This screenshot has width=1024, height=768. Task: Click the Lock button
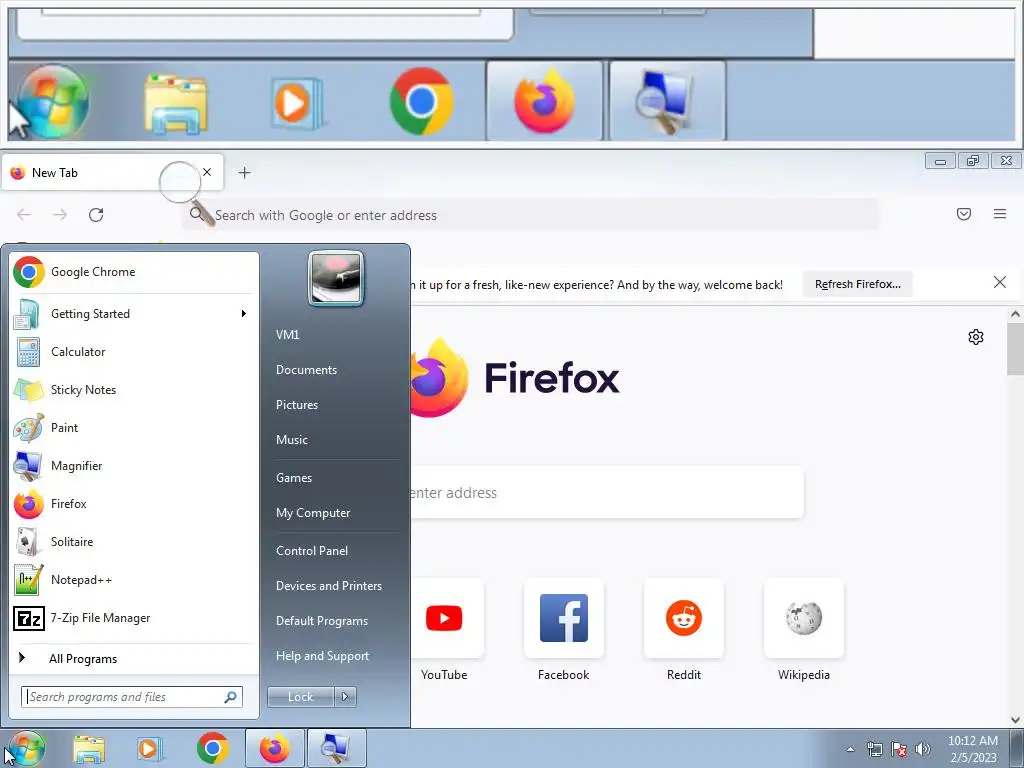pyautogui.click(x=300, y=697)
